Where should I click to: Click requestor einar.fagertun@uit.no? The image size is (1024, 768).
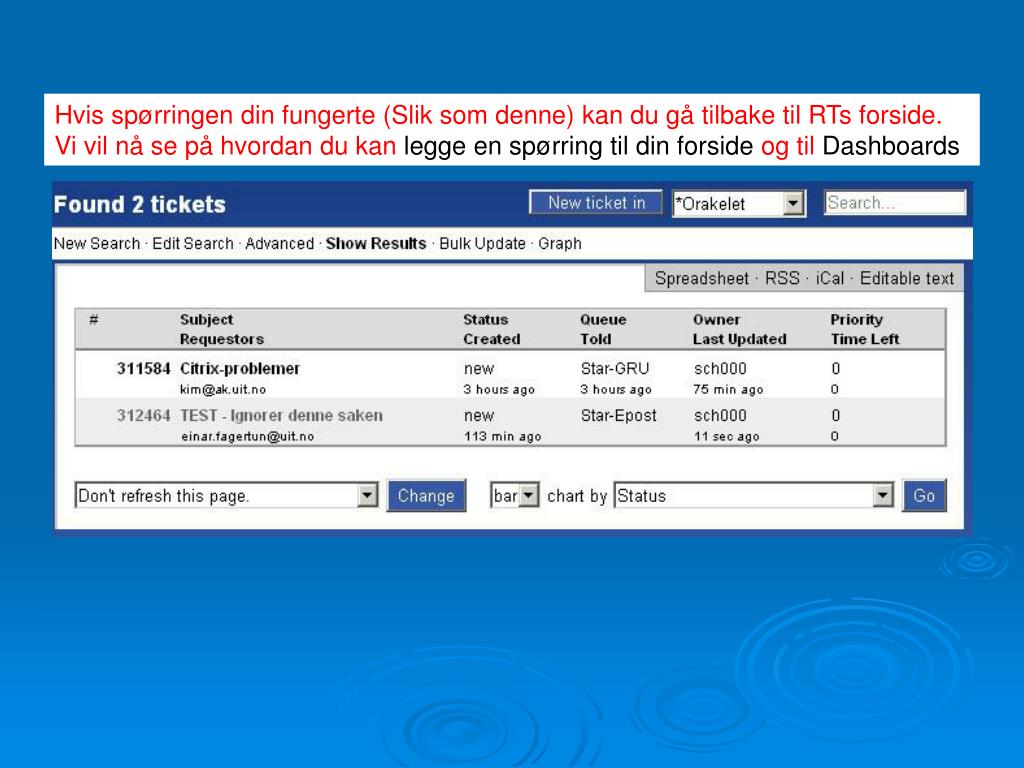coord(248,436)
